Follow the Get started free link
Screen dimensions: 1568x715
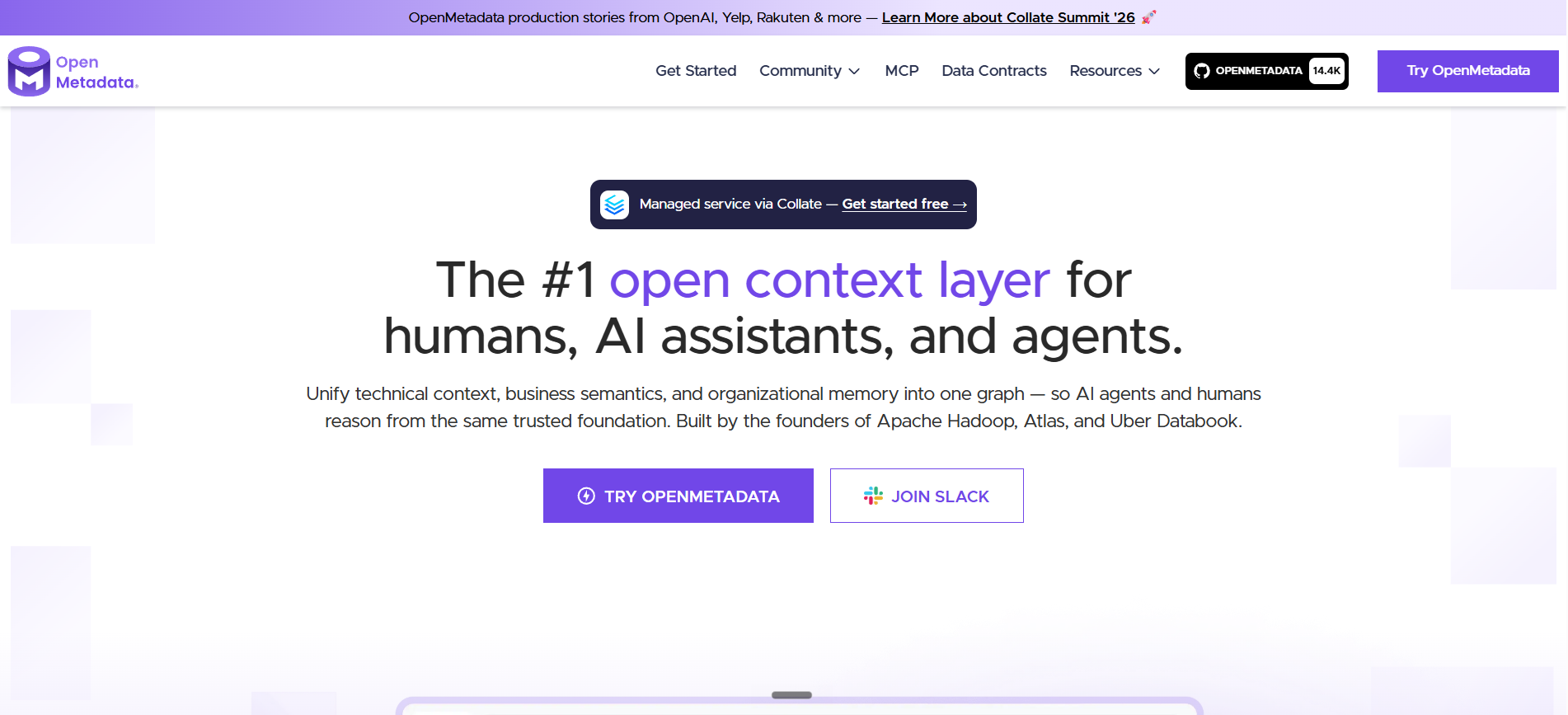[x=904, y=204]
